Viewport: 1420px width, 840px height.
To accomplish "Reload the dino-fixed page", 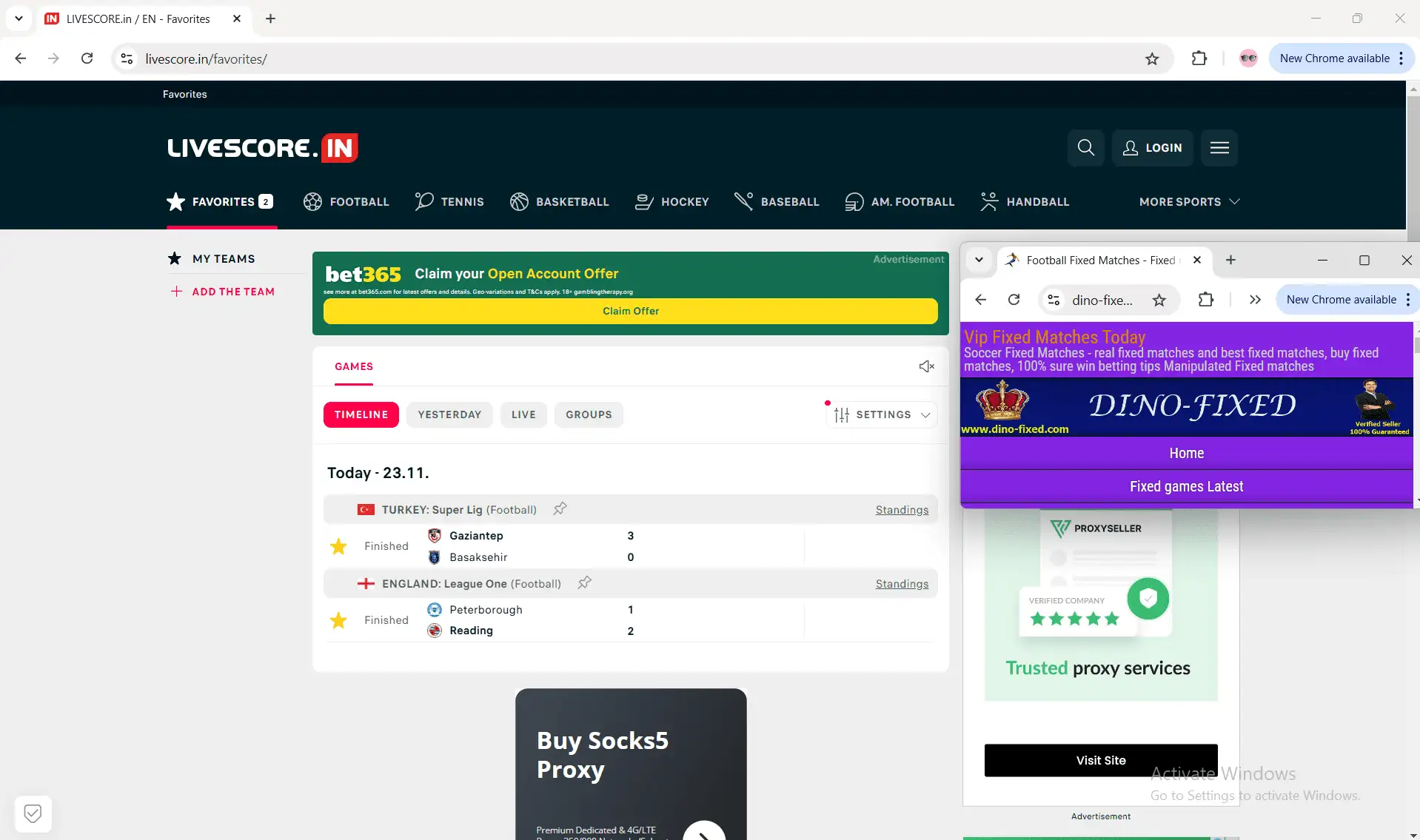I will [1014, 300].
